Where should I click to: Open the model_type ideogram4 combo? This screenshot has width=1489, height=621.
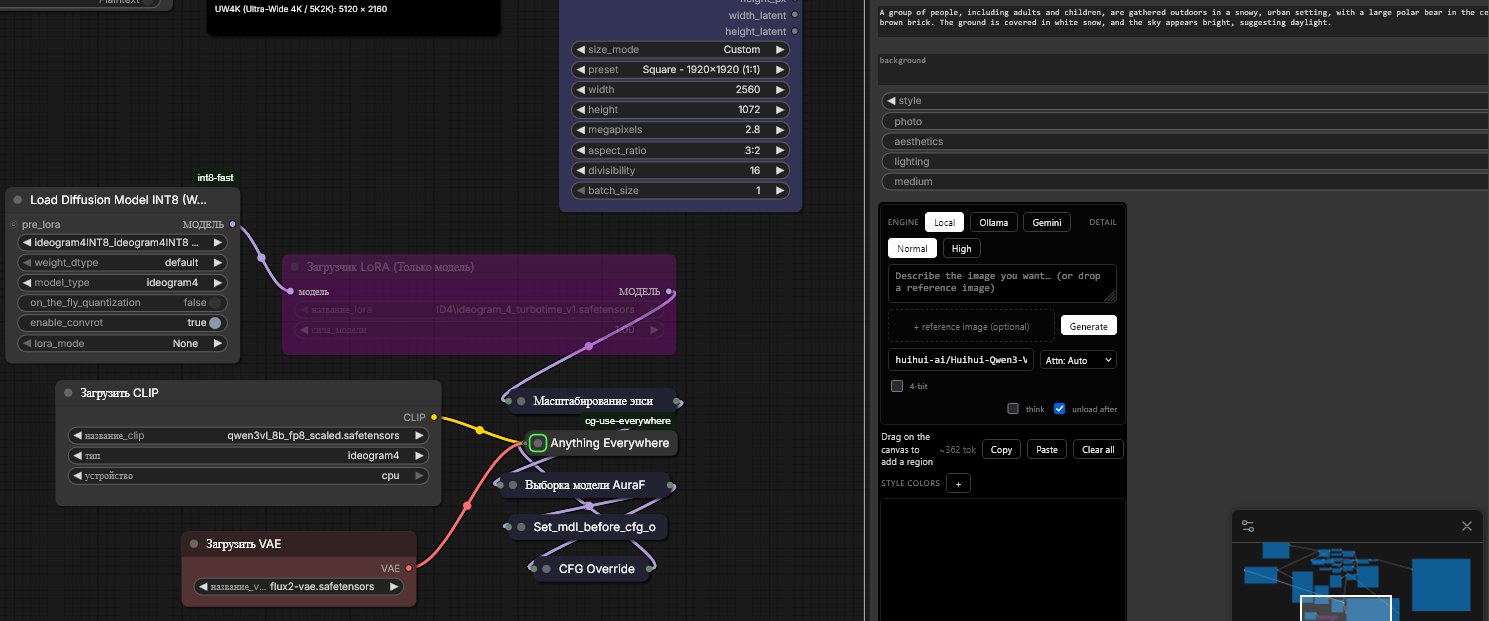[x=122, y=283]
